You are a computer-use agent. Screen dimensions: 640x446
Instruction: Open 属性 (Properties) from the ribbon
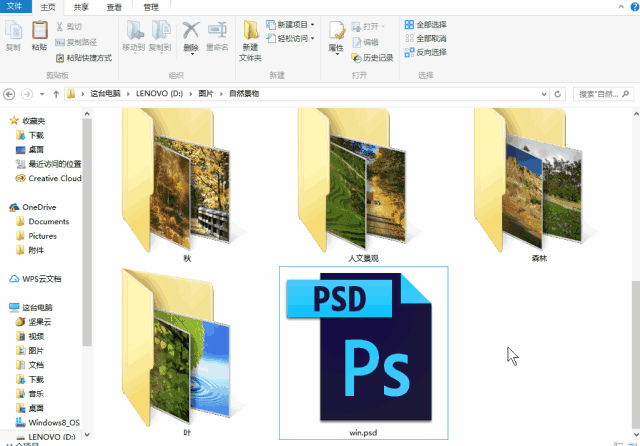336,38
